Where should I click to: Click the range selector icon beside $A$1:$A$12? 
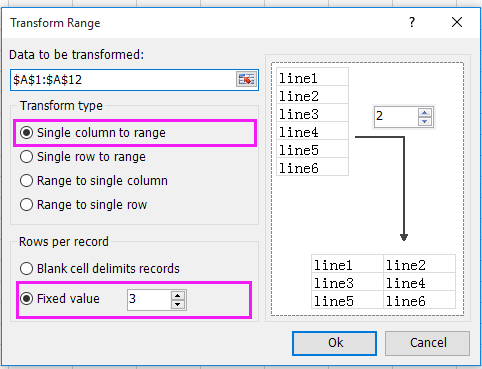tap(247, 80)
